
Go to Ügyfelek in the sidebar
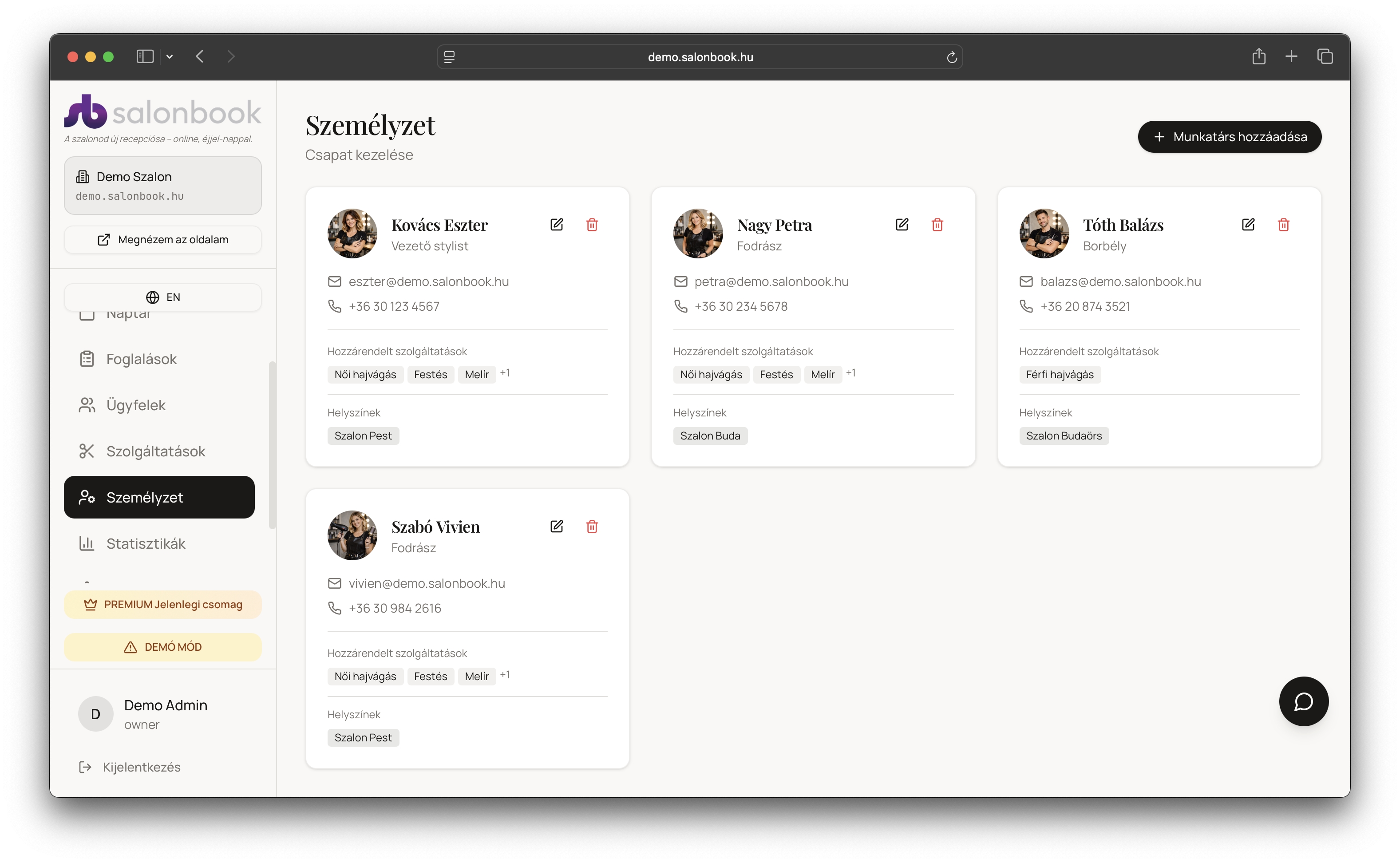[159, 405]
